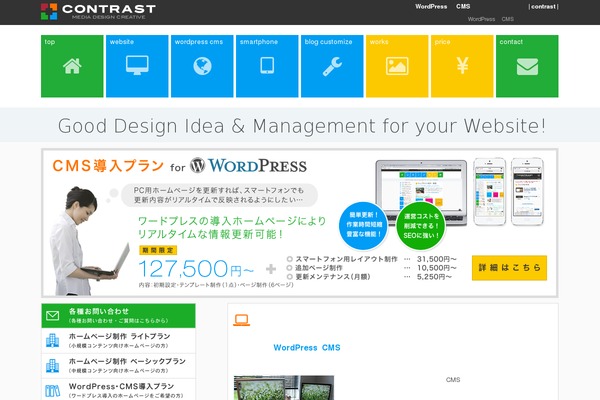
Task: Click the gray CMS link in header
Action: pyautogui.click(x=507, y=19)
